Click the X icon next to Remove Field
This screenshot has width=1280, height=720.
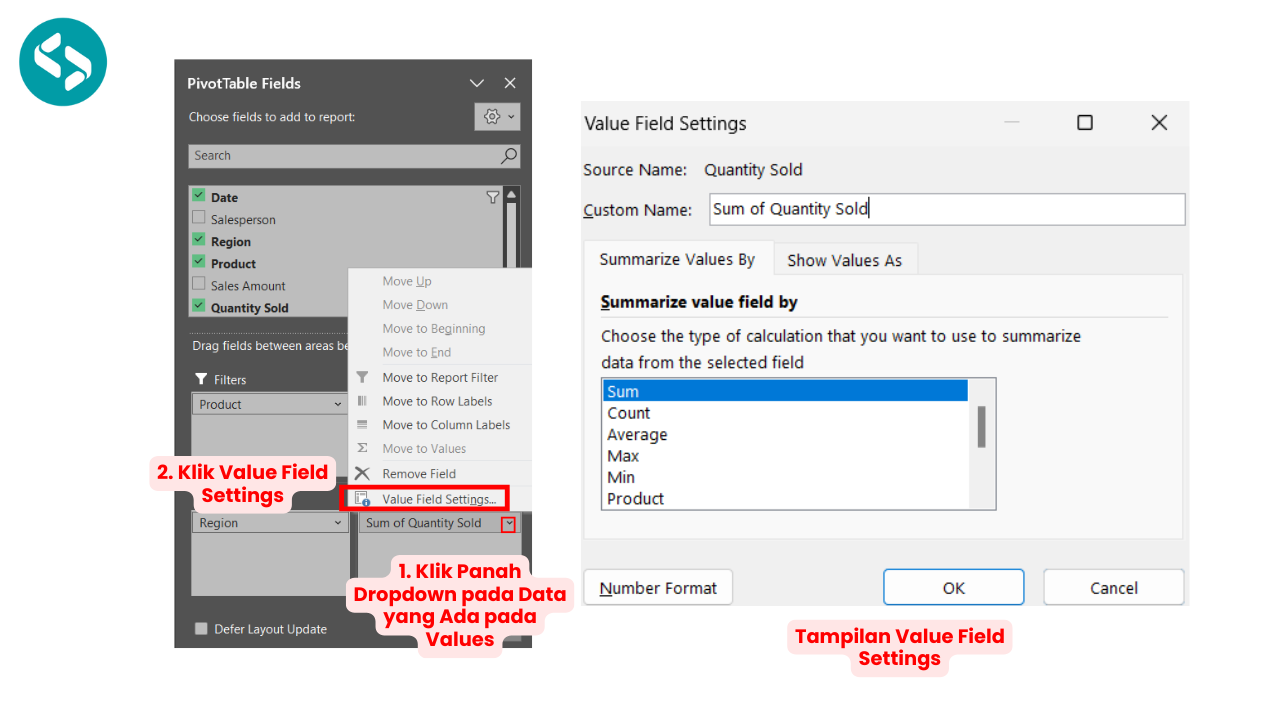point(362,473)
